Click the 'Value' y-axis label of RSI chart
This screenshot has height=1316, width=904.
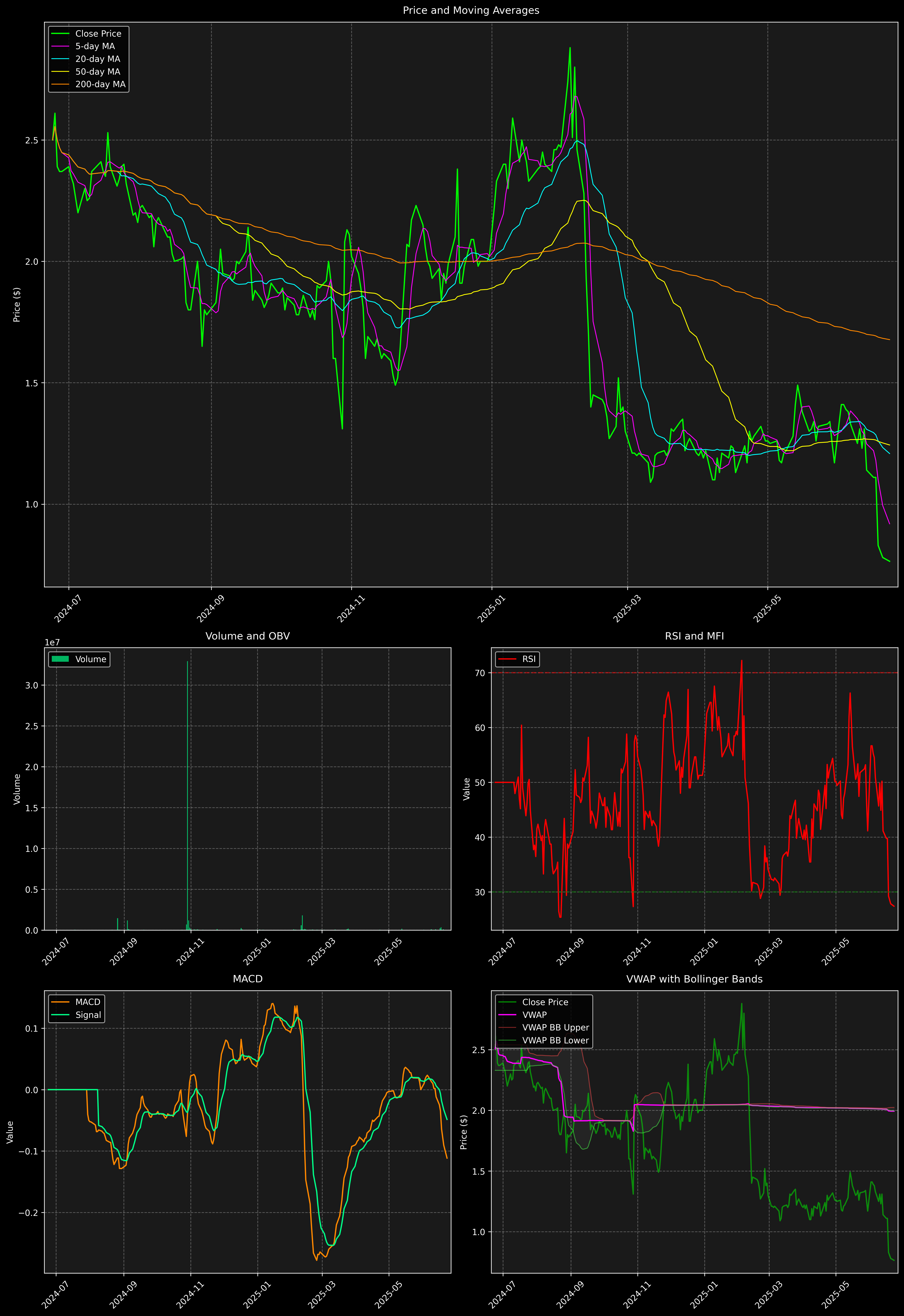coord(467,789)
